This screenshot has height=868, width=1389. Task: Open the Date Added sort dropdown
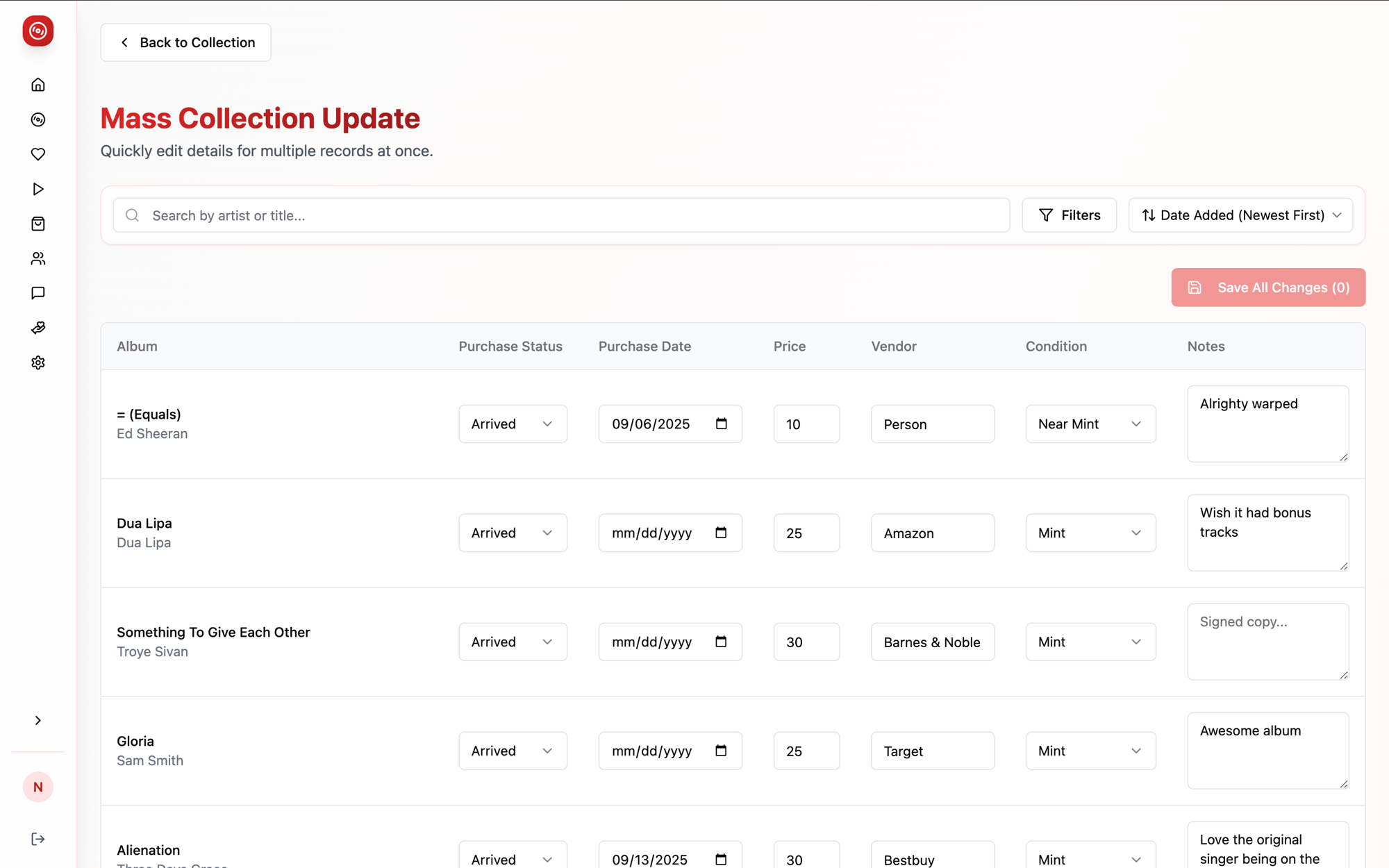1240,215
